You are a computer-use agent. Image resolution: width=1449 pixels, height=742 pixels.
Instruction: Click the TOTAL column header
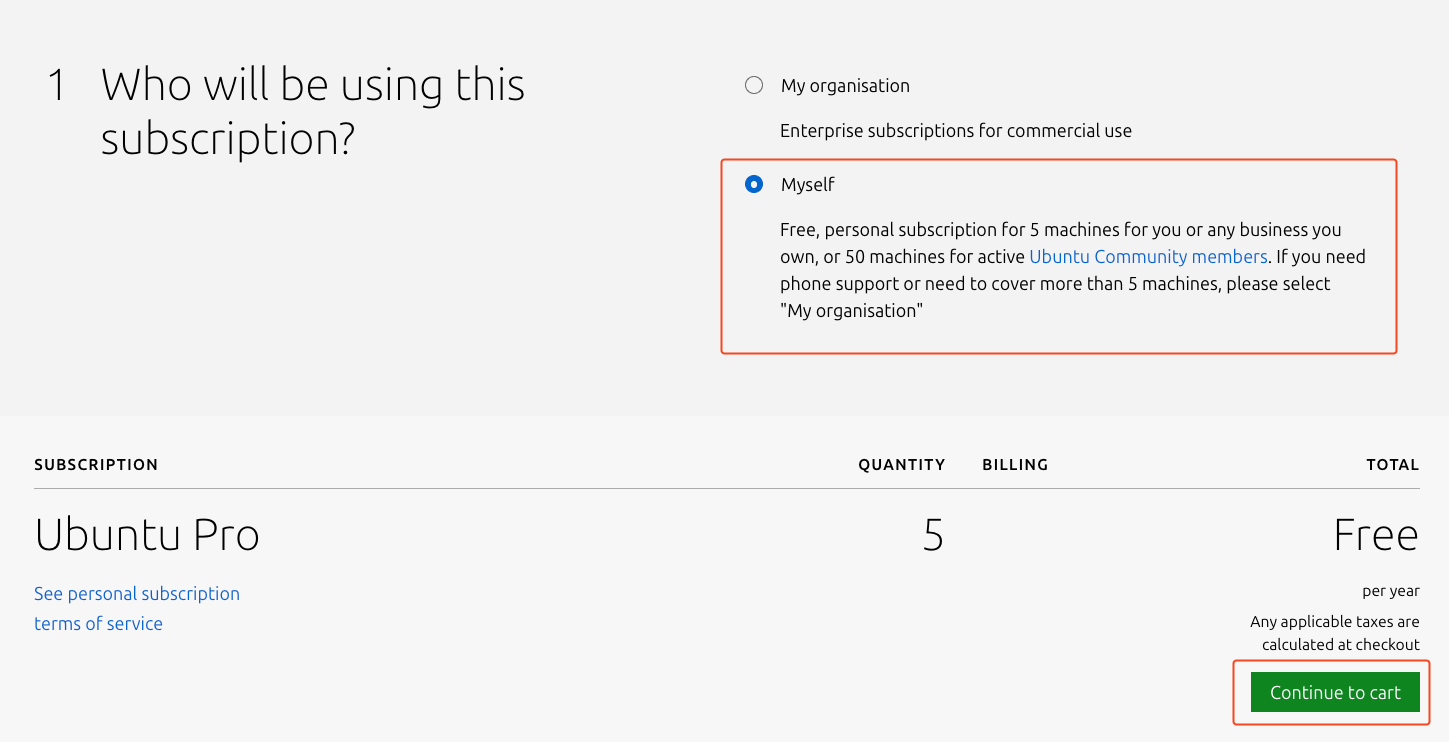pyautogui.click(x=1392, y=465)
